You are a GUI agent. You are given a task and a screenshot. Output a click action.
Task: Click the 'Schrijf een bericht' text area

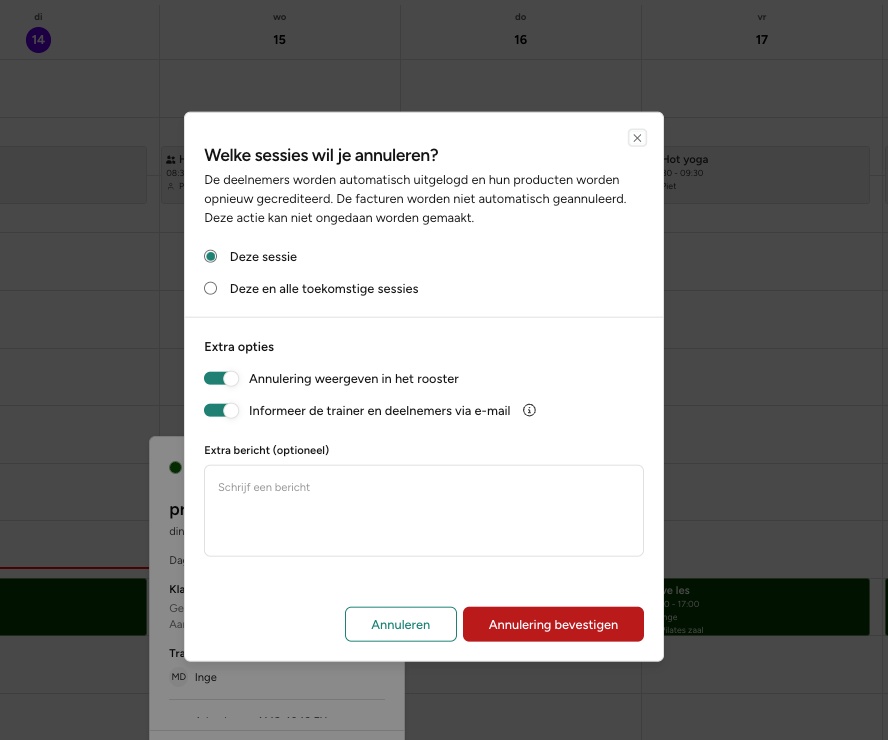pos(423,510)
